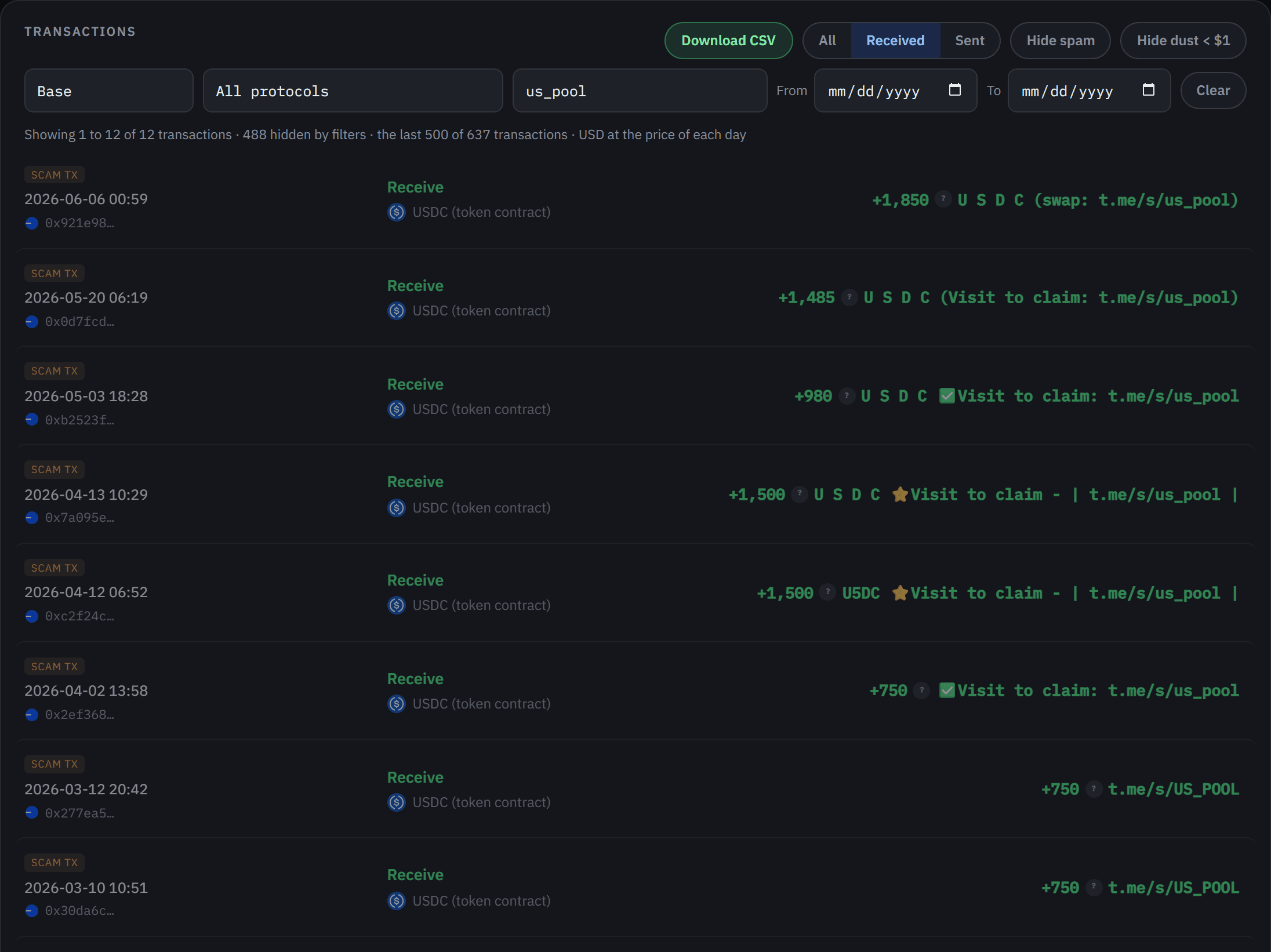Click the USDC token icon in the 2026-04-02 row

[397, 704]
